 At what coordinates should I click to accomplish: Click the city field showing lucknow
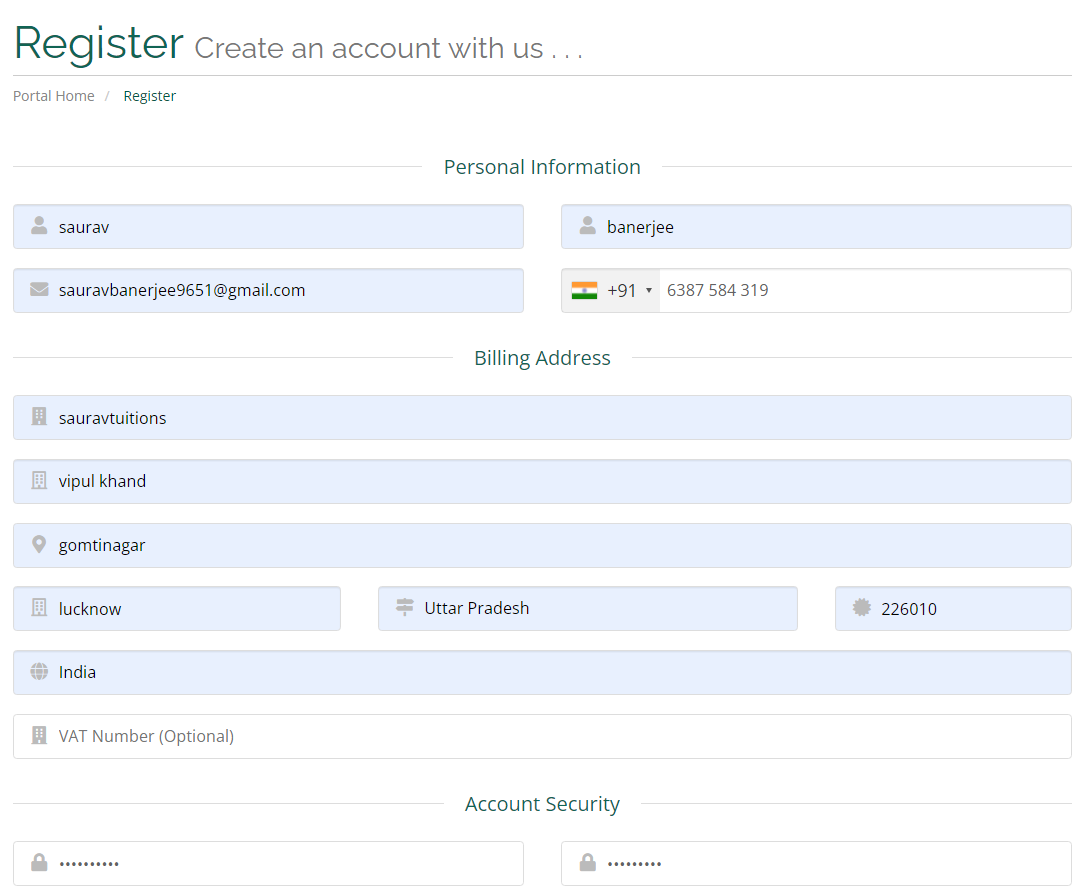coord(176,608)
